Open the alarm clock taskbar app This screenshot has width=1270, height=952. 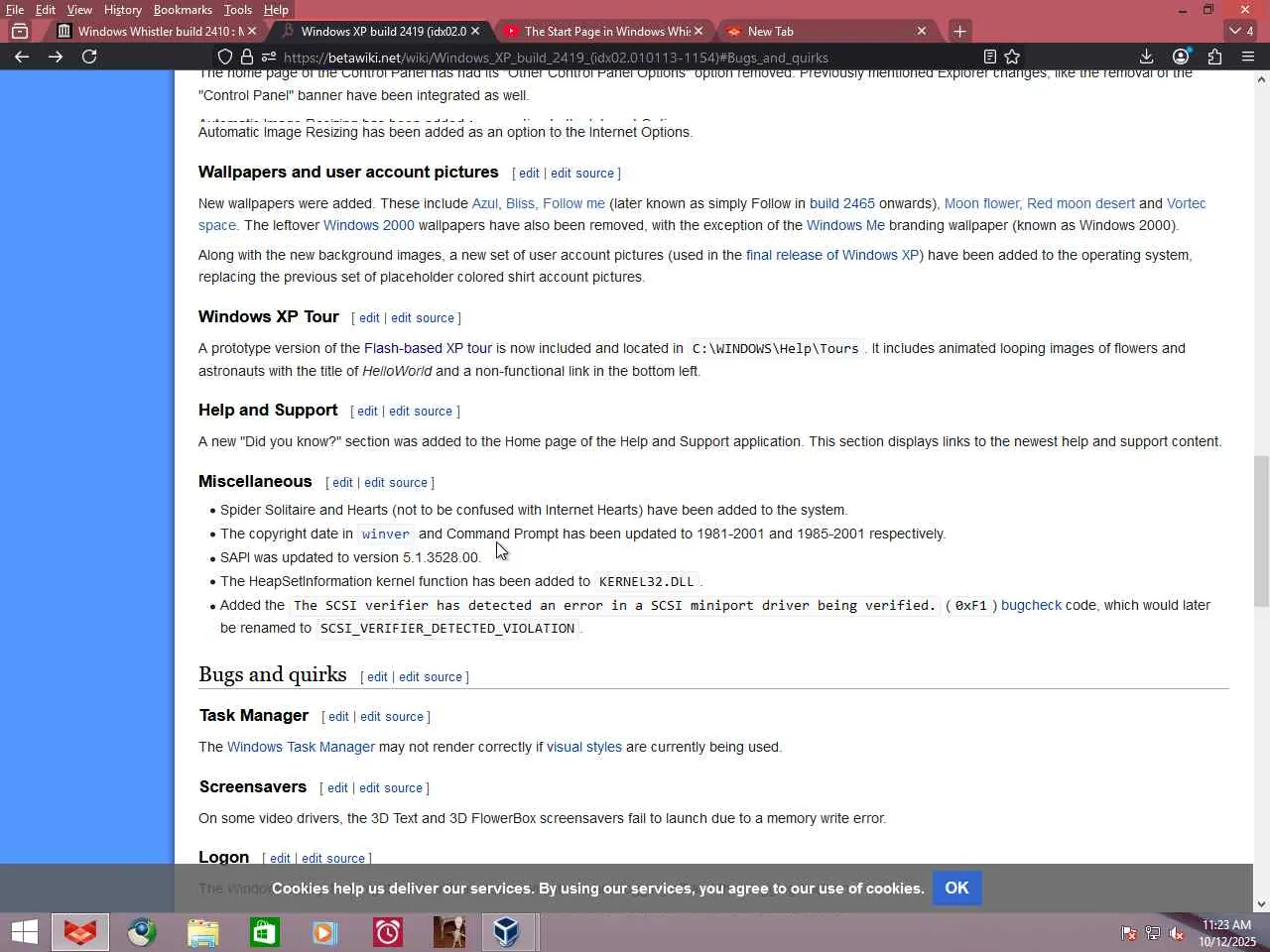(387, 932)
